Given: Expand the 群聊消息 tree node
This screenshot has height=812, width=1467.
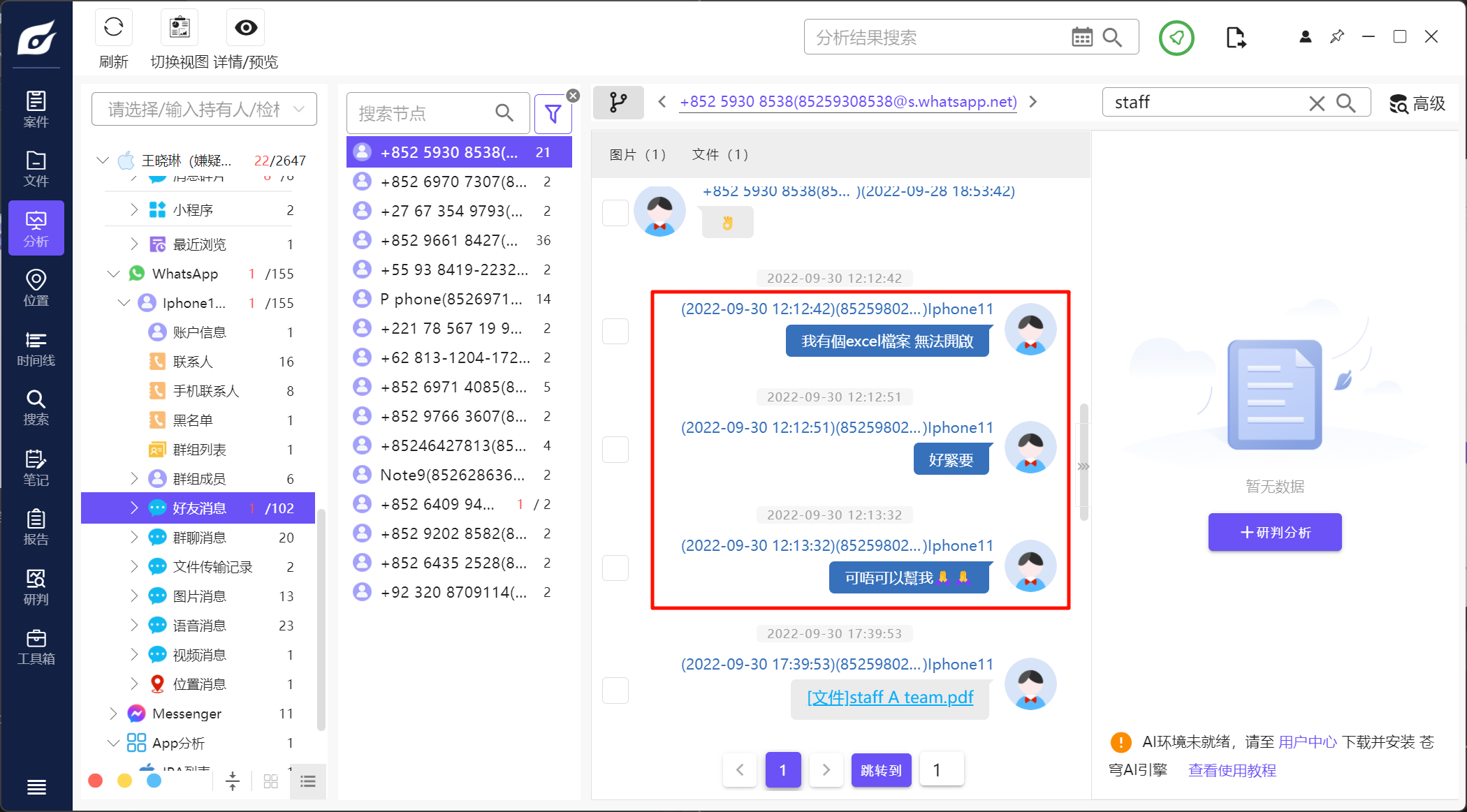Looking at the screenshot, I should pyautogui.click(x=134, y=537).
